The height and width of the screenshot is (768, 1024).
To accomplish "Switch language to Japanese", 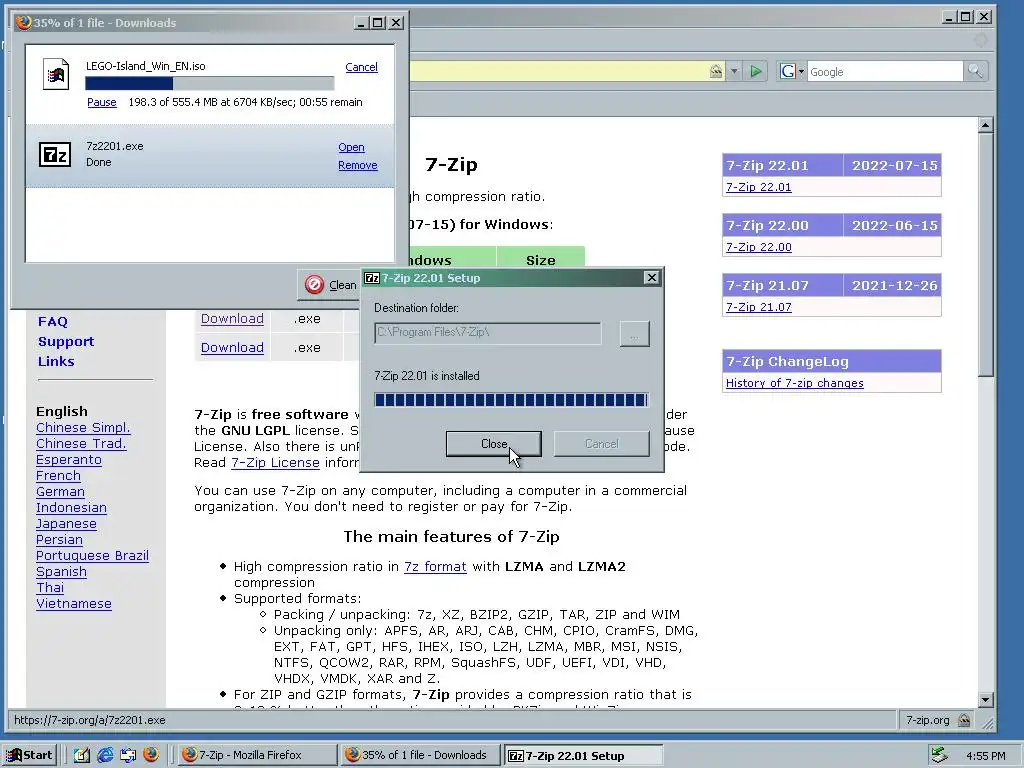I will pos(67,524).
